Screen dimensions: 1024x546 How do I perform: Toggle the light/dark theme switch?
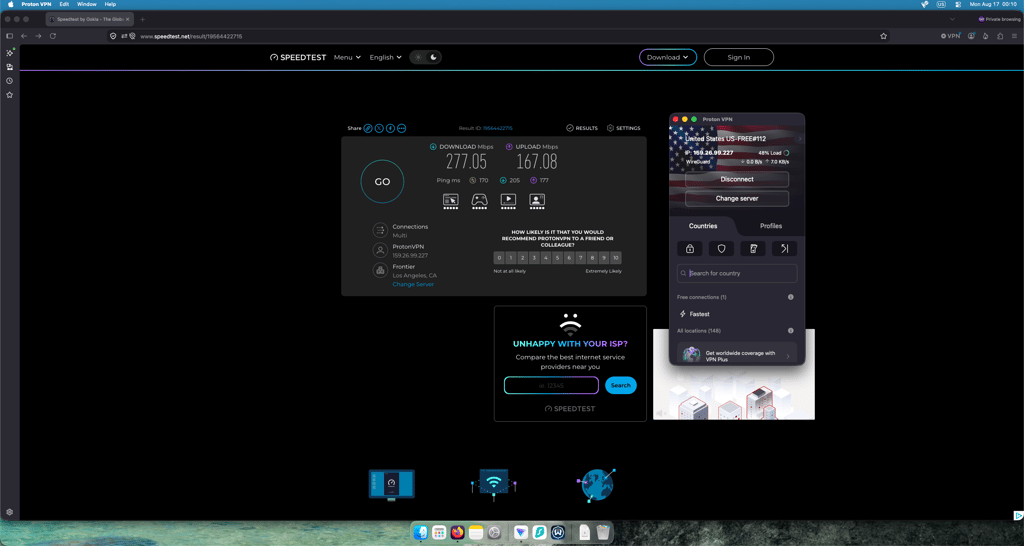425,57
